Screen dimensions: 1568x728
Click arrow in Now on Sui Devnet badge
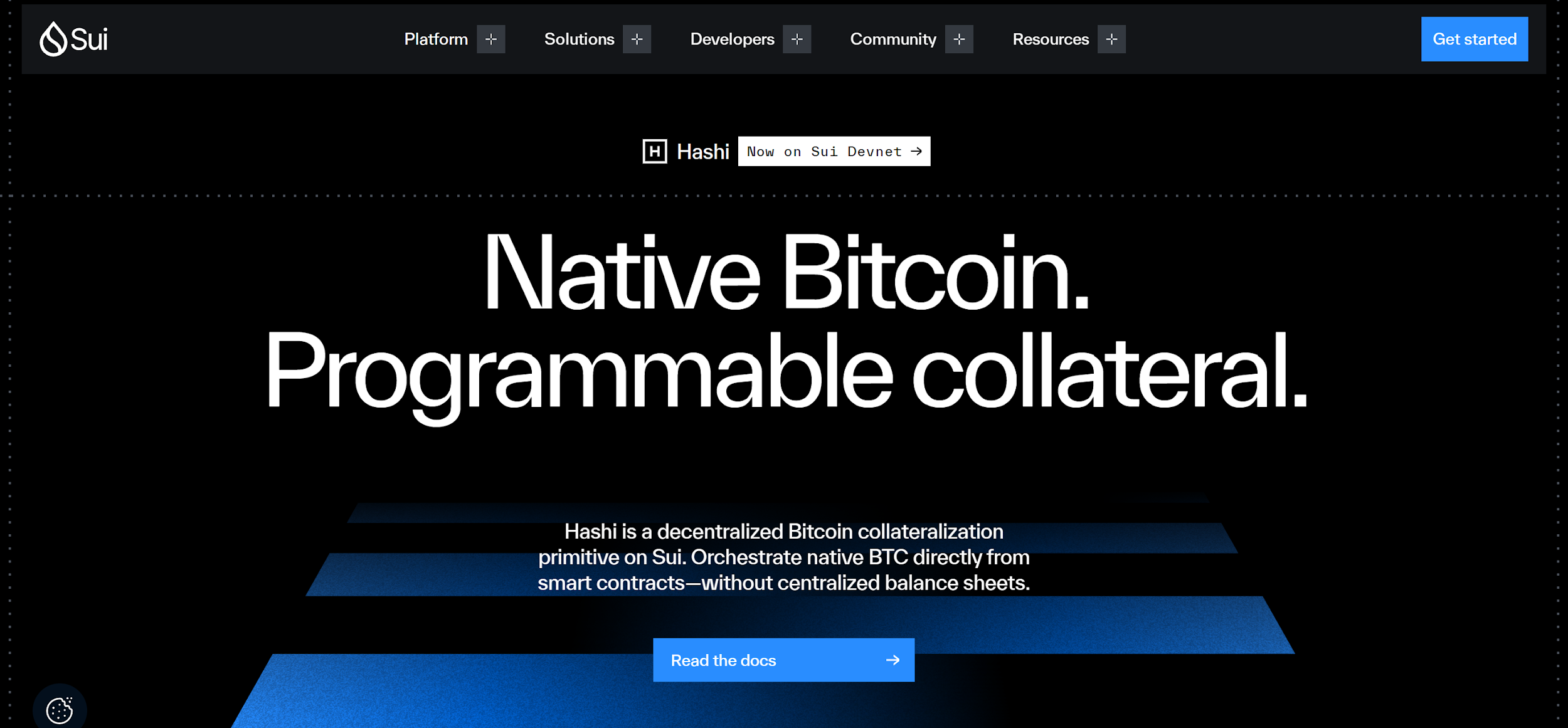coord(916,151)
